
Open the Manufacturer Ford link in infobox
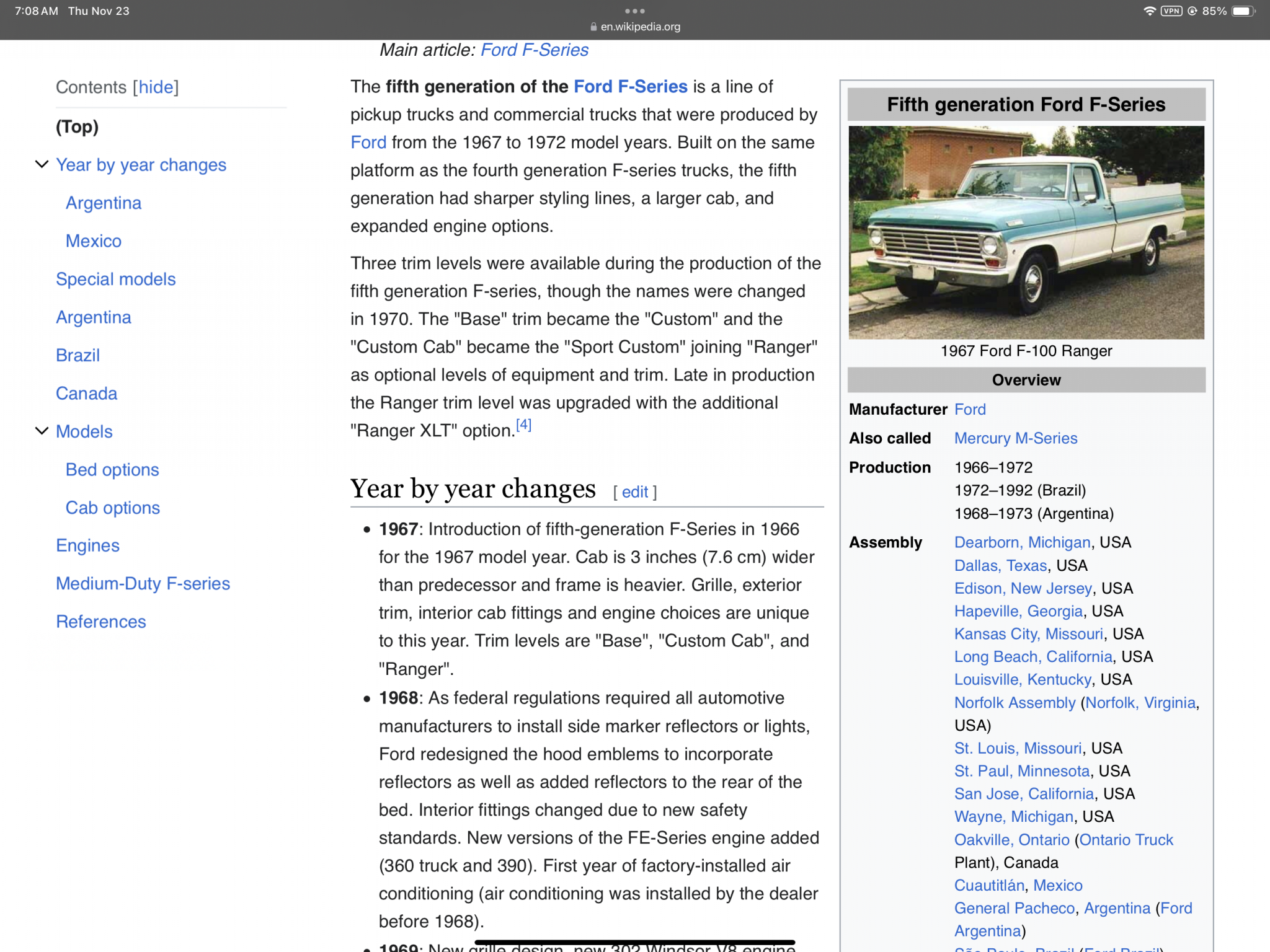pos(970,409)
